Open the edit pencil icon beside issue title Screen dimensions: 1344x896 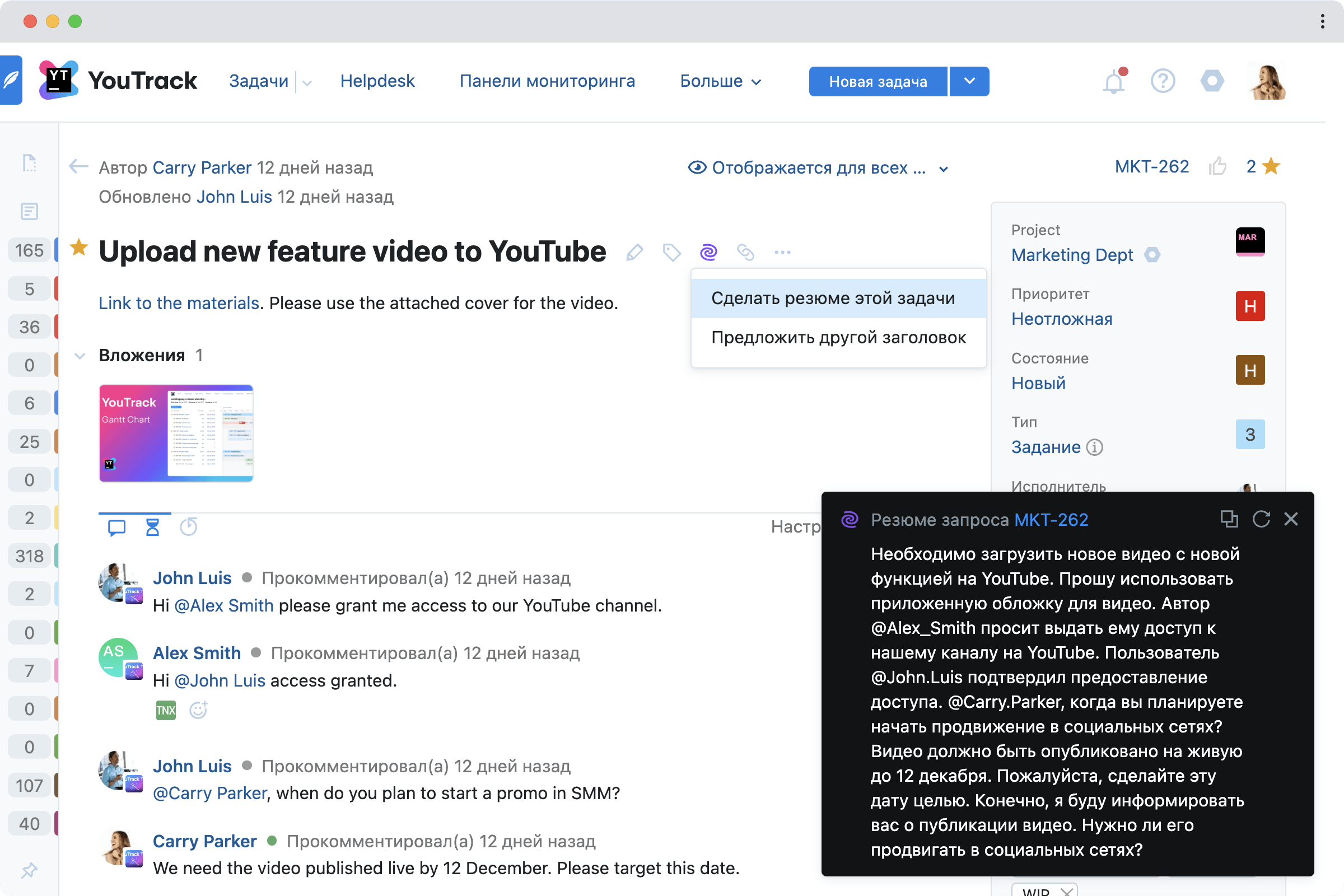634,252
